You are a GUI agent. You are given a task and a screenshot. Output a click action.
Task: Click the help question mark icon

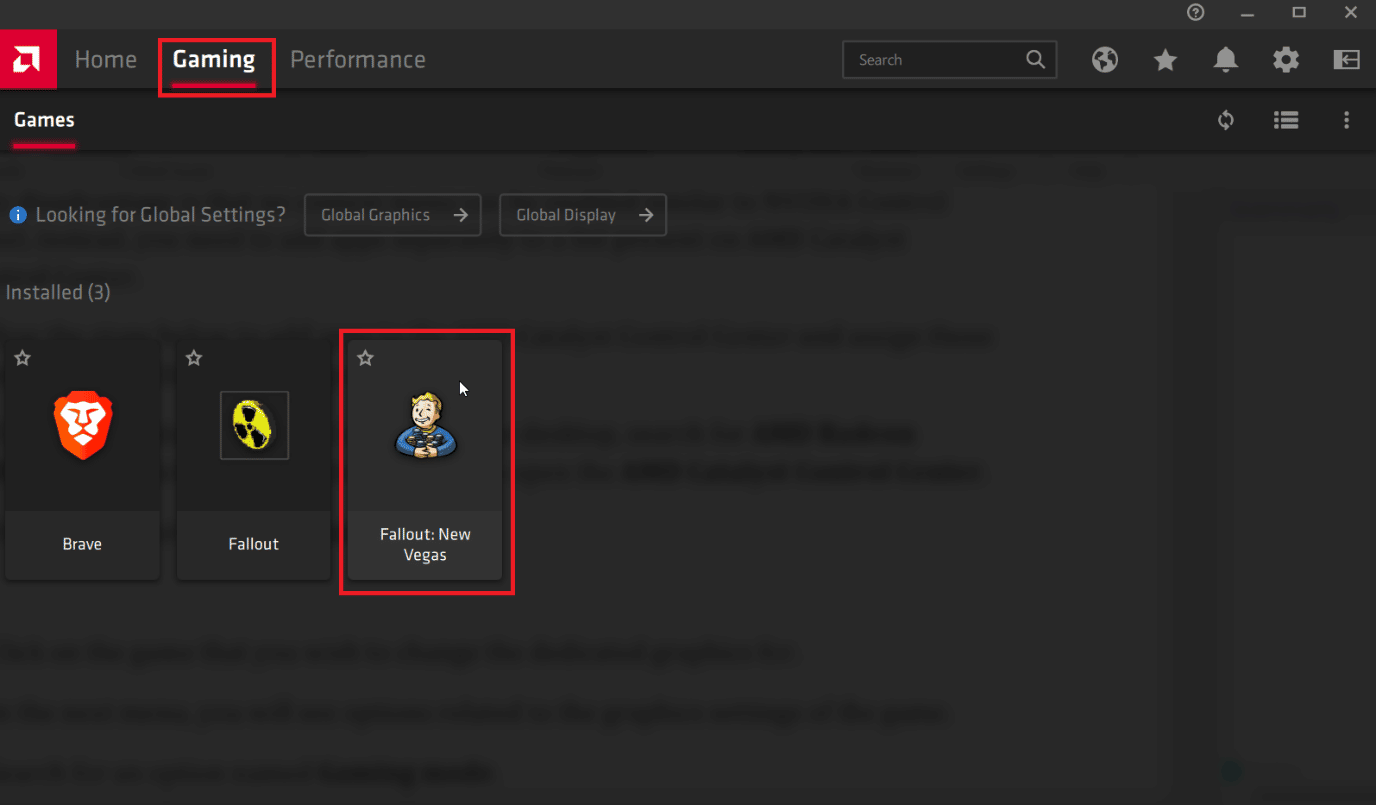(x=1196, y=12)
